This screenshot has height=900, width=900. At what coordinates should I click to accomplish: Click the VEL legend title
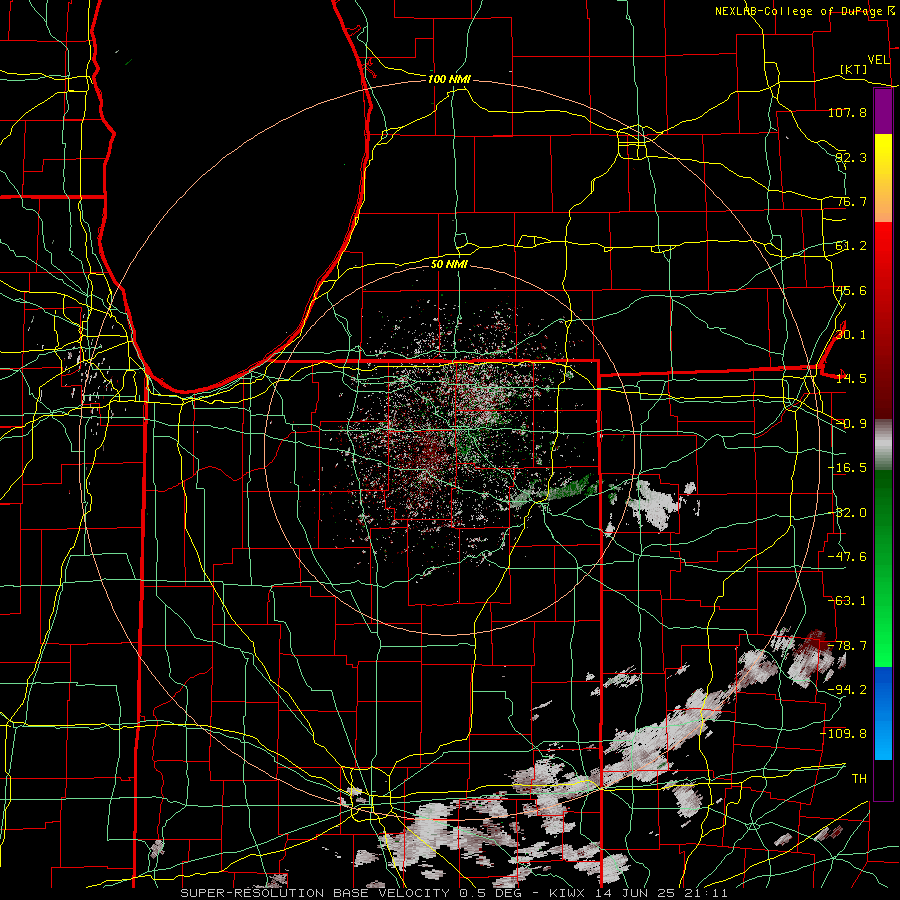(x=878, y=60)
